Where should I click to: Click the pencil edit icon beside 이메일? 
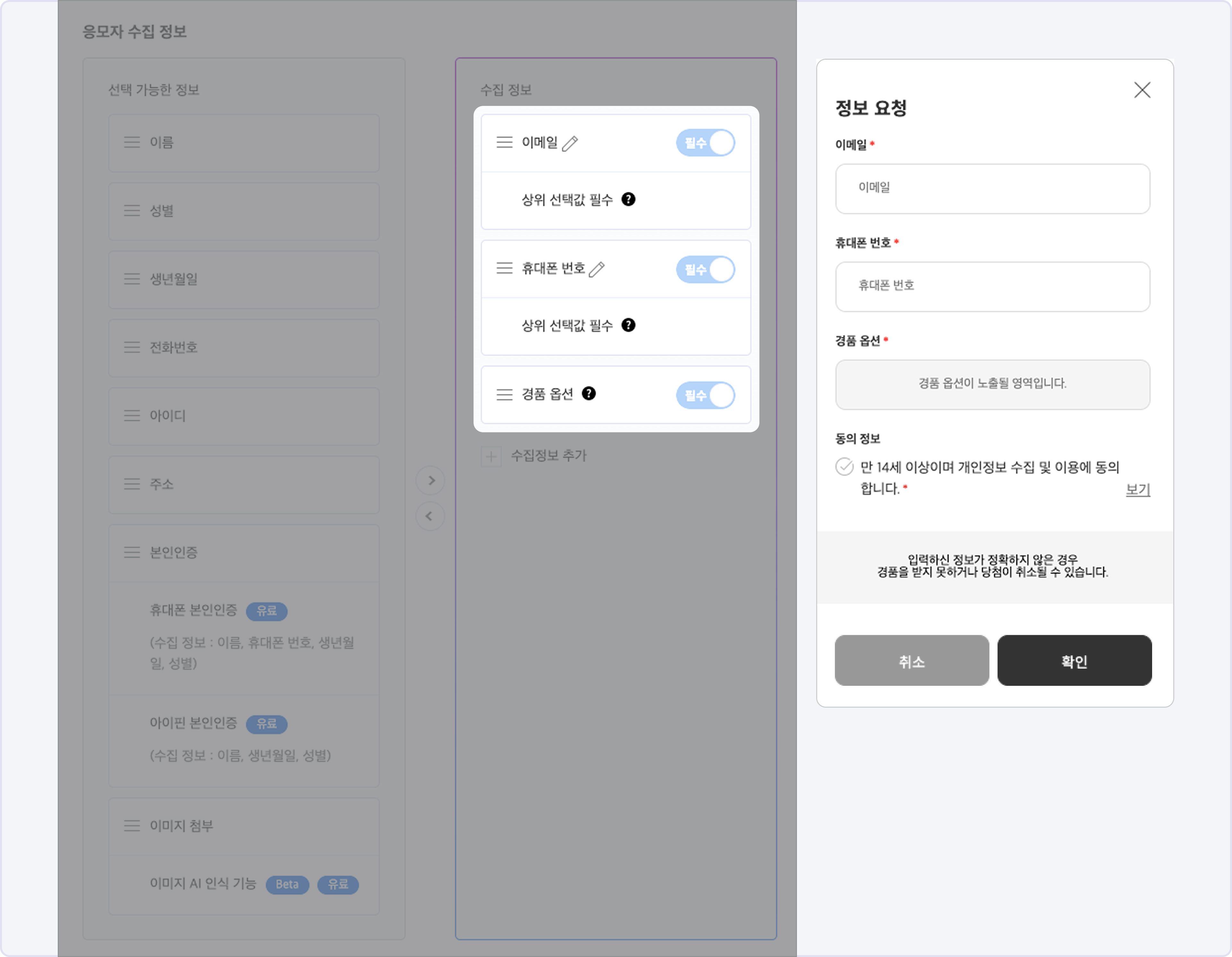click(570, 143)
